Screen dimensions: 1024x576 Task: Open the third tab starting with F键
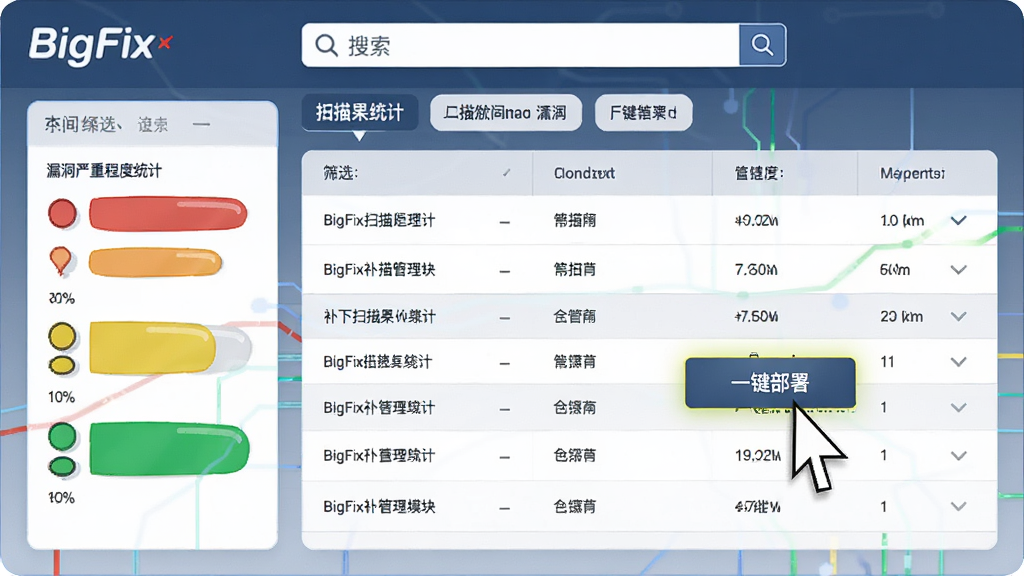pos(643,113)
